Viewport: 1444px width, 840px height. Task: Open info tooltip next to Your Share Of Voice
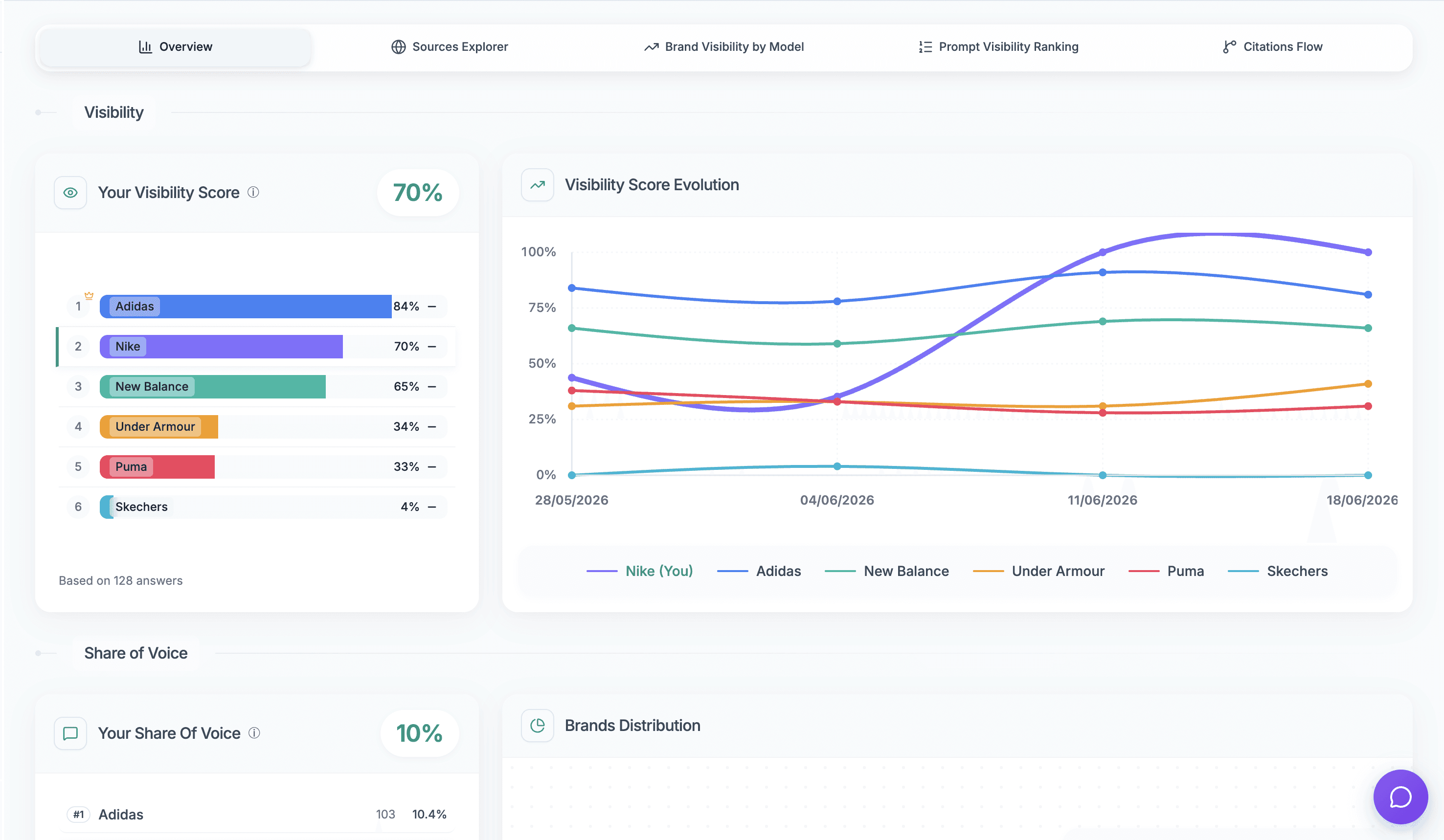click(254, 733)
